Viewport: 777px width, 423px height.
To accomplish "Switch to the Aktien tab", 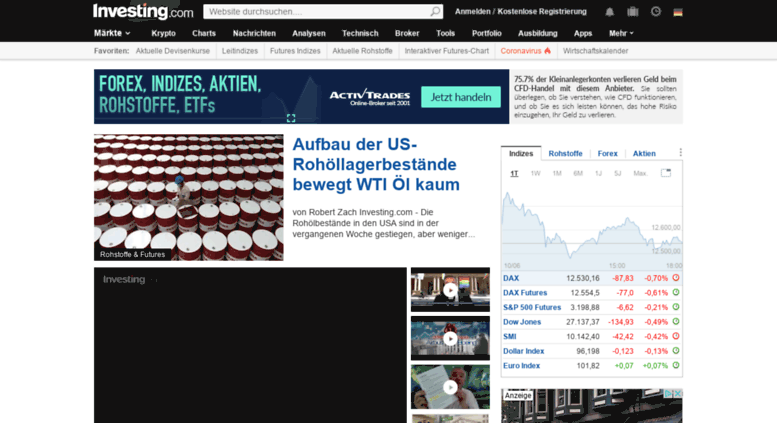I will pyautogui.click(x=644, y=154).
